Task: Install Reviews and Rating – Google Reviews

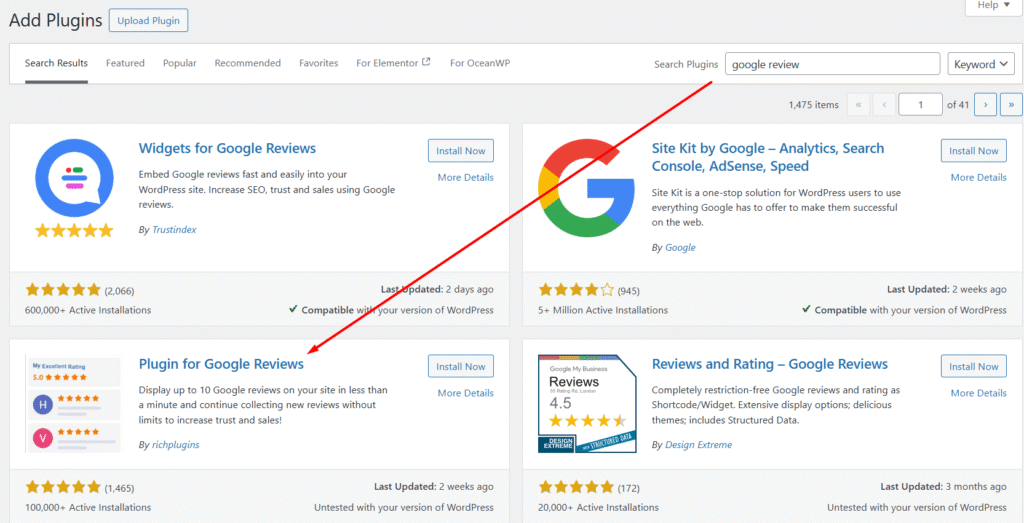Action: (974, 366)
